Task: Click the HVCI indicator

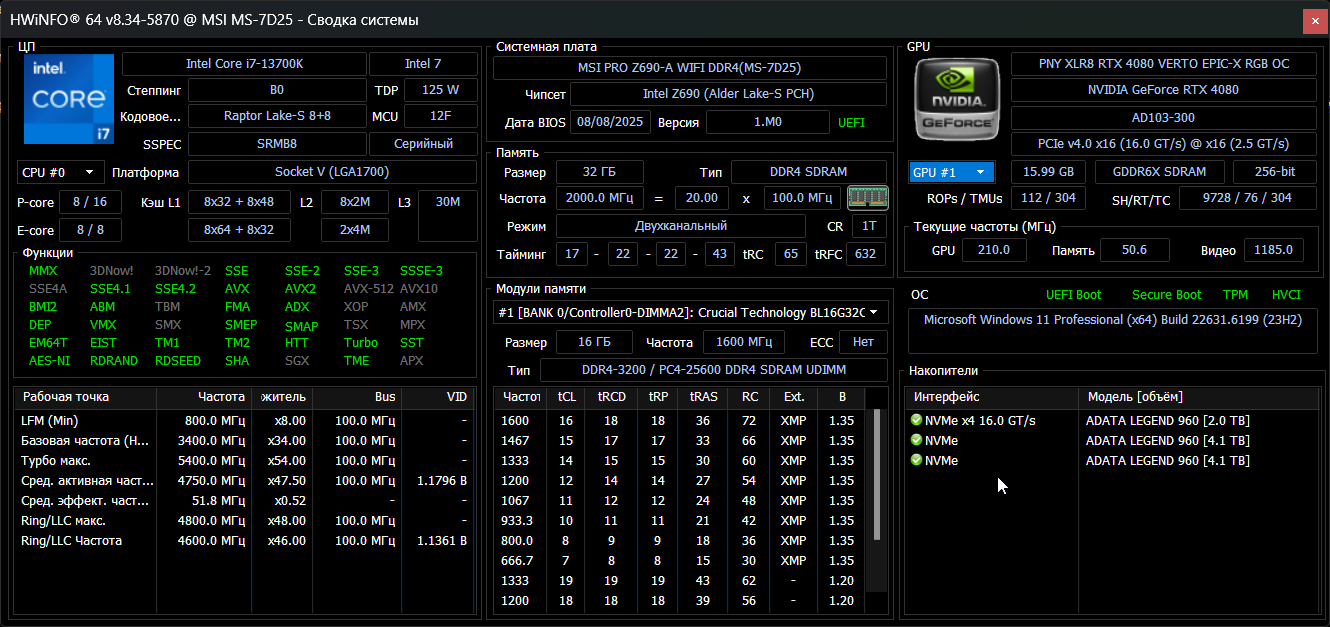Action: pyautogui.click(x=1286, y=295)
